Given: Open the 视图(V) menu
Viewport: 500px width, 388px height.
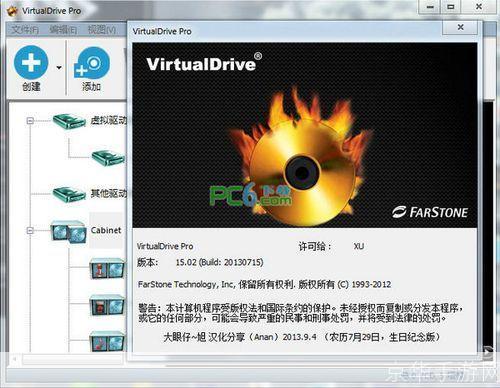Looking at the screenshot, I should point(102,30).
